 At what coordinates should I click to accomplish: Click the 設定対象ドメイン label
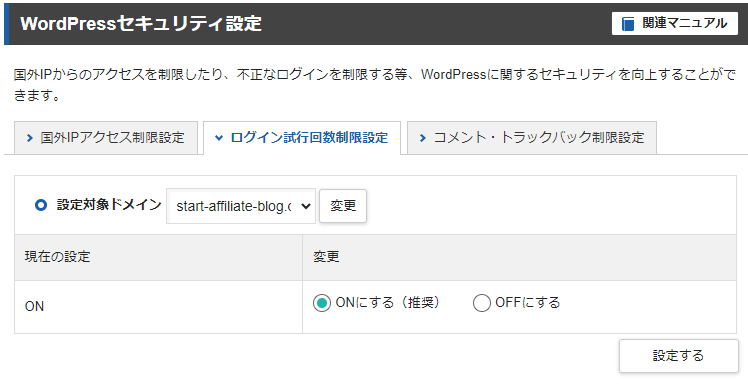pyautogui.click(x=109, y=205)
